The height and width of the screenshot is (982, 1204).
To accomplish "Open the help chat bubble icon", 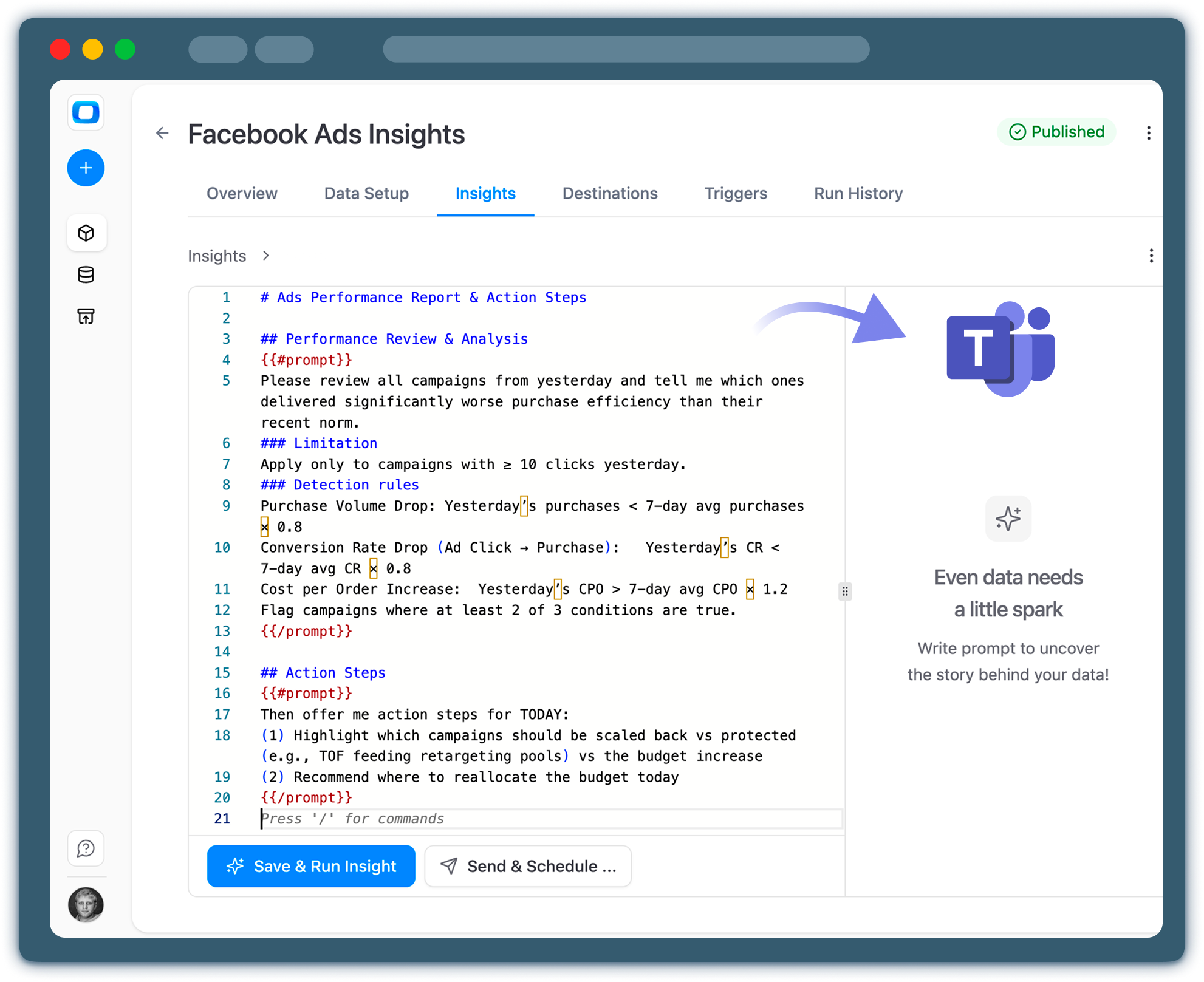I will coord(86,848).
